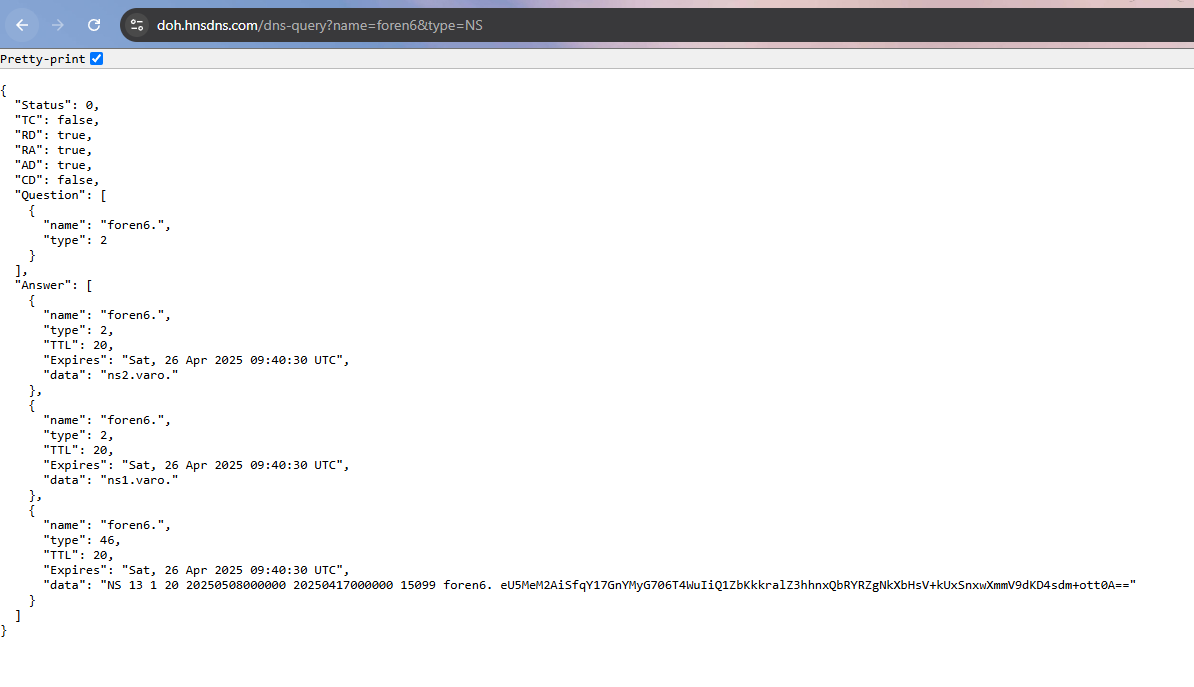Screen dimensions: 1194x687
Task: Click the "AD" true line
Action: pyautogui.click(x=53, y=165)
